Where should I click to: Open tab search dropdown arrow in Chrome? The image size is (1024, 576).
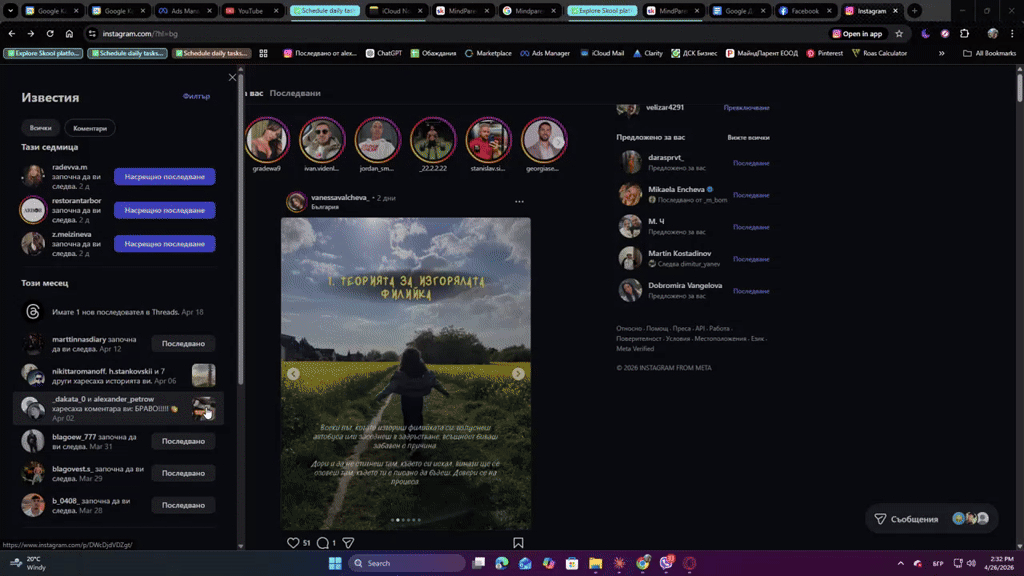click(10, 10)
